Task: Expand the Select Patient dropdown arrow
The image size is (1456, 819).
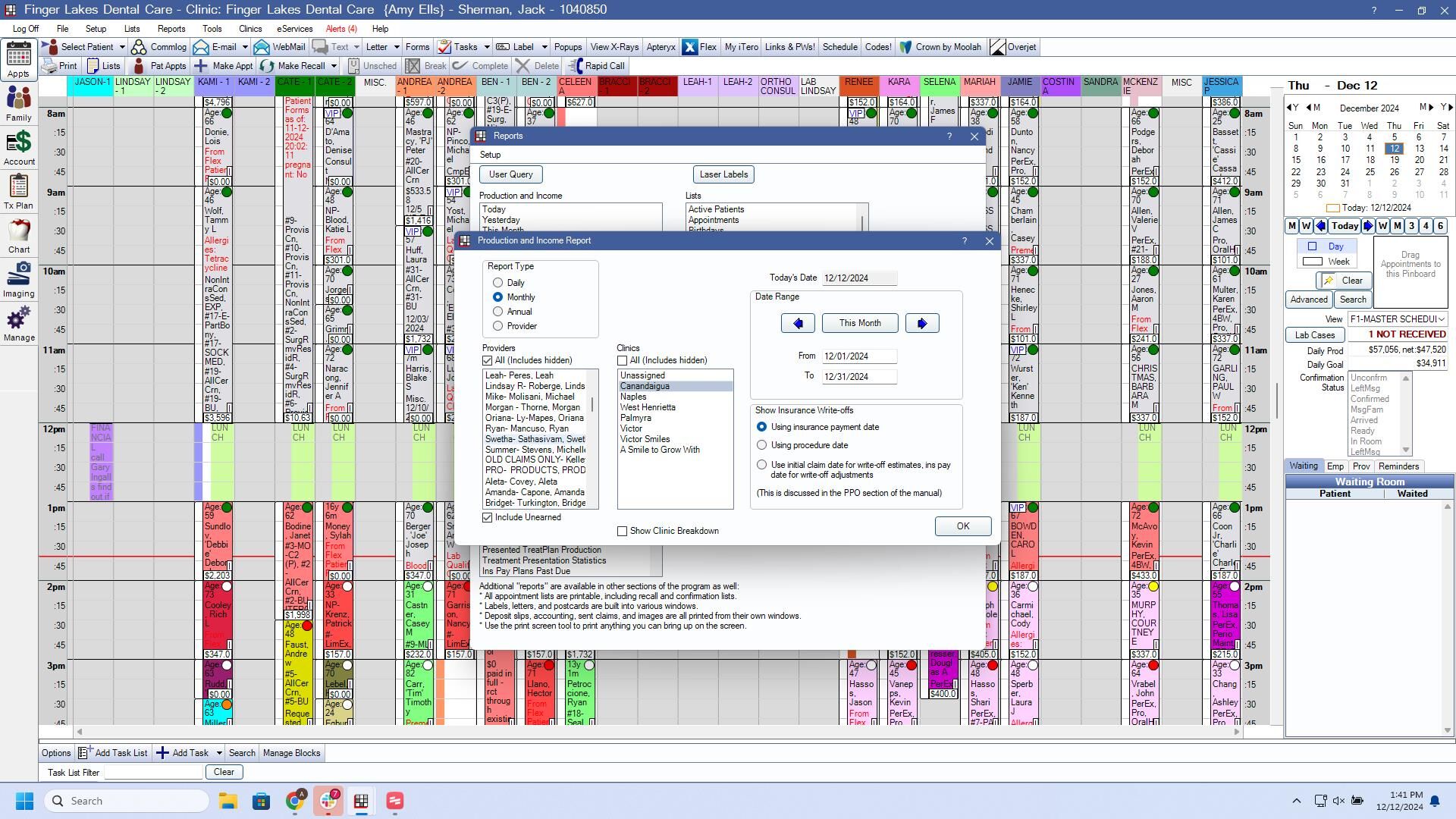Action: pos(121,47)
